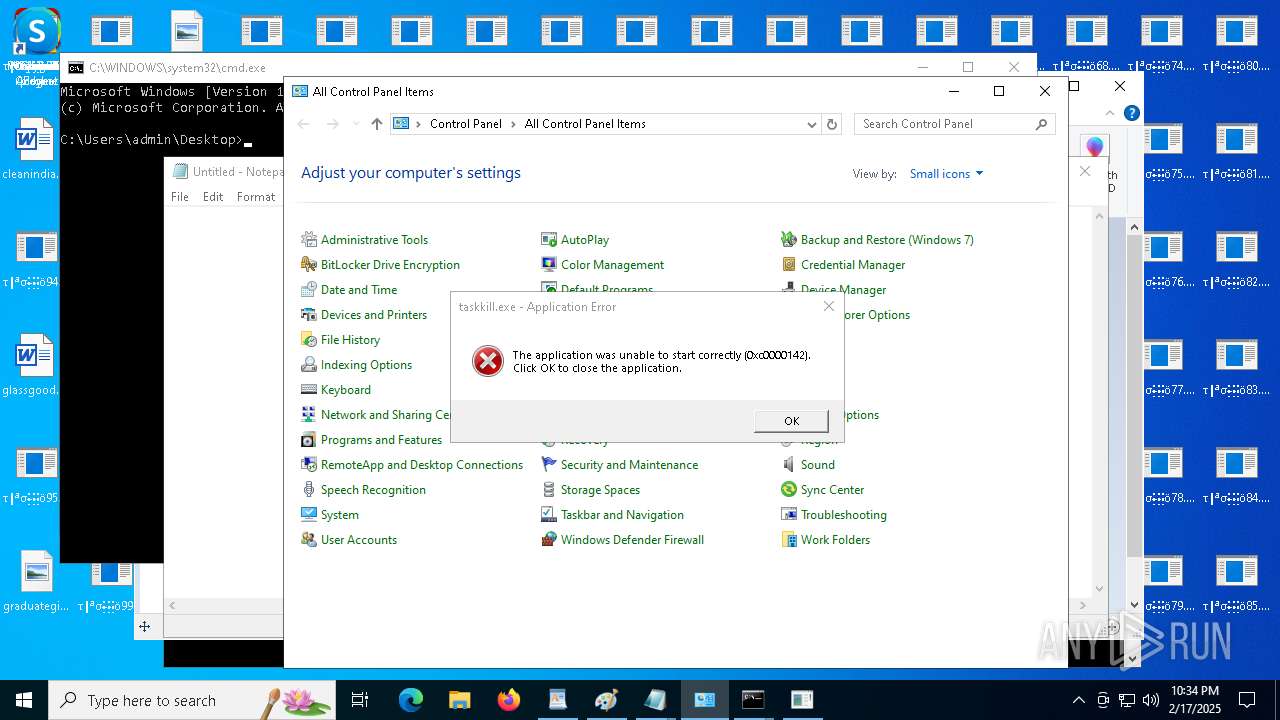Click the Sound speaker icon
Viewport: 1280px width, 720px height.
(789, 465)
